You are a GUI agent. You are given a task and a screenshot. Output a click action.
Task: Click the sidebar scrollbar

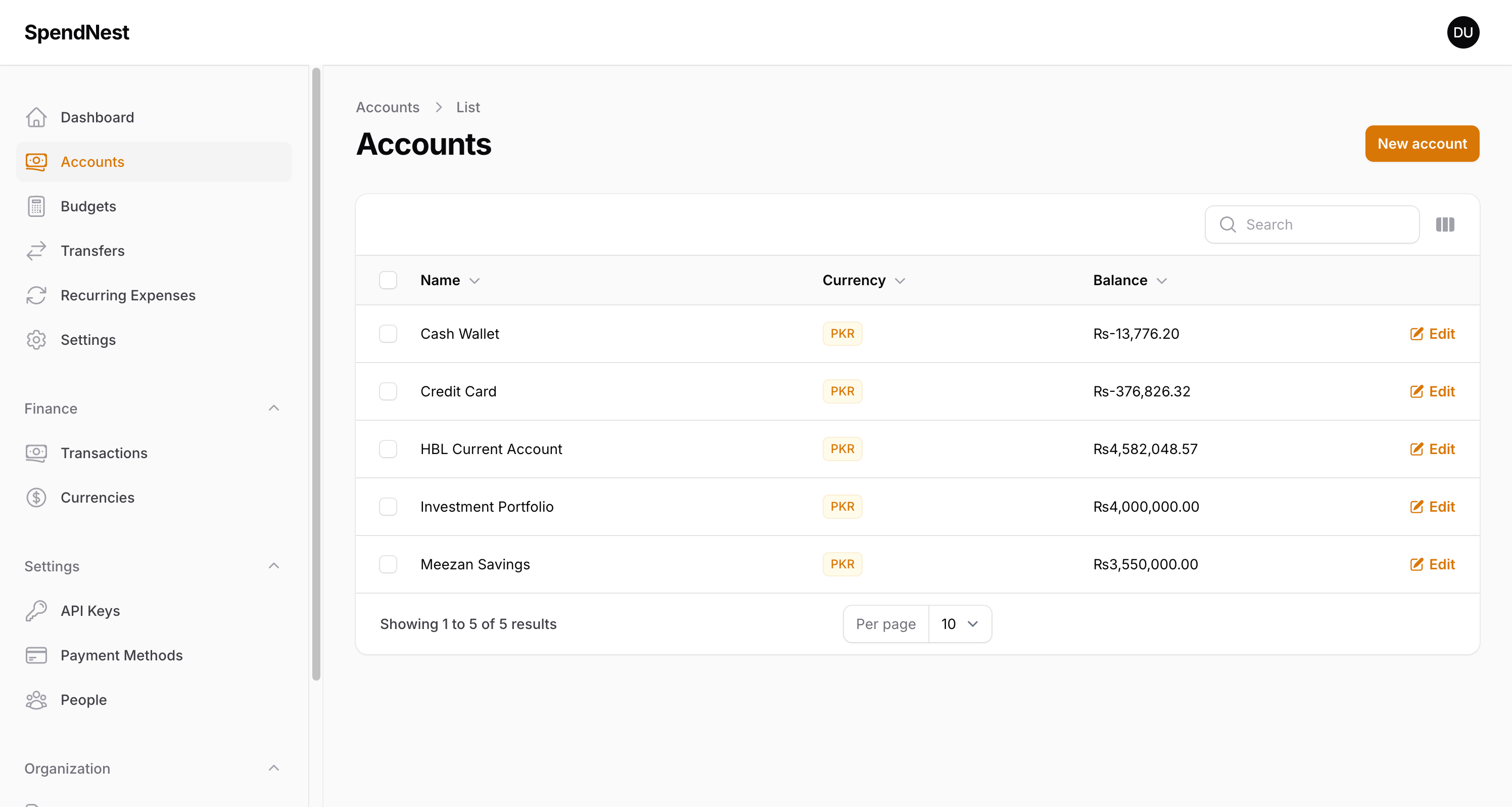click(316, 374)
